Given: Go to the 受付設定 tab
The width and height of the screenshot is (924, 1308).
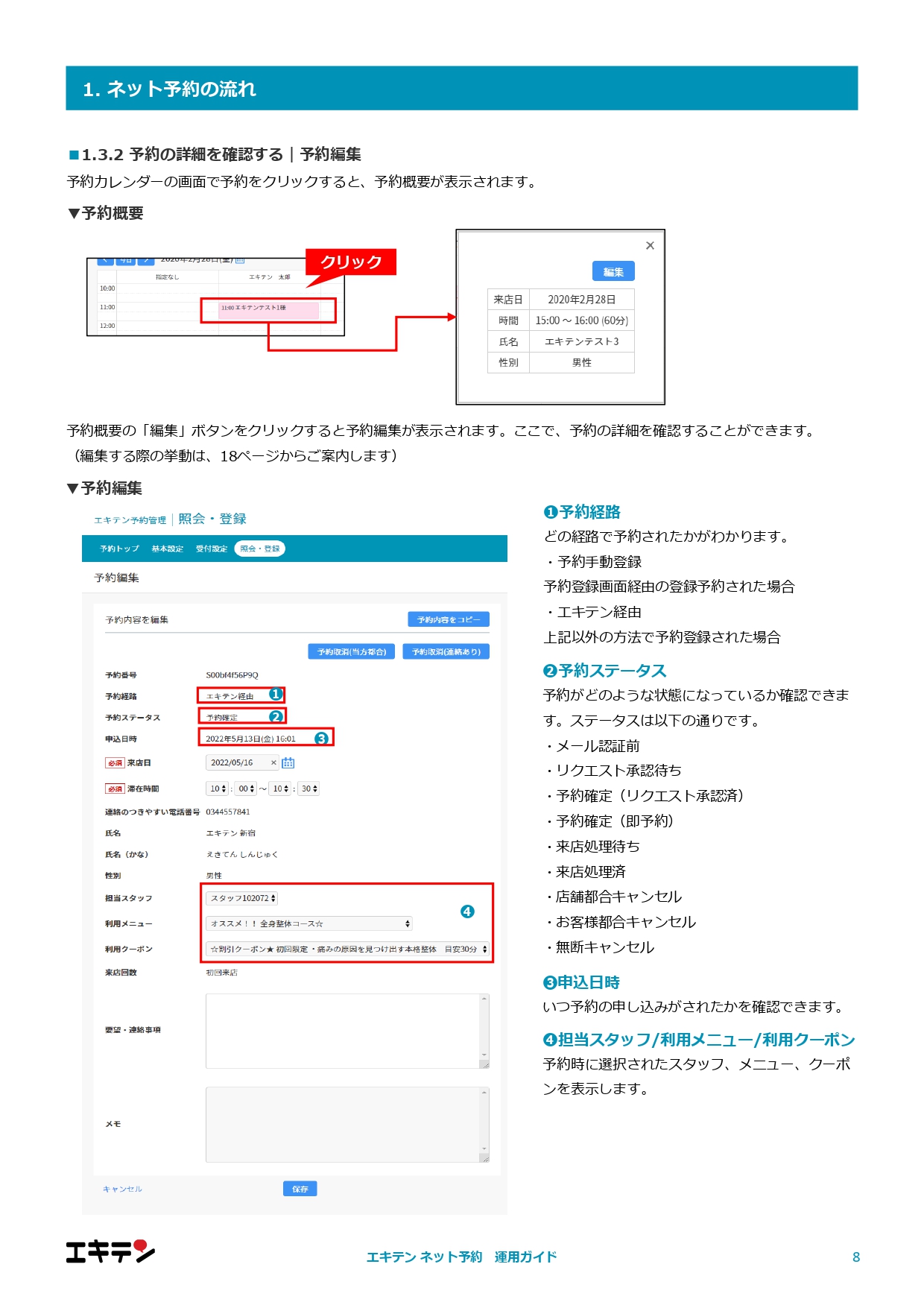Looking at the screenshot, I should (x=212, y=549).
